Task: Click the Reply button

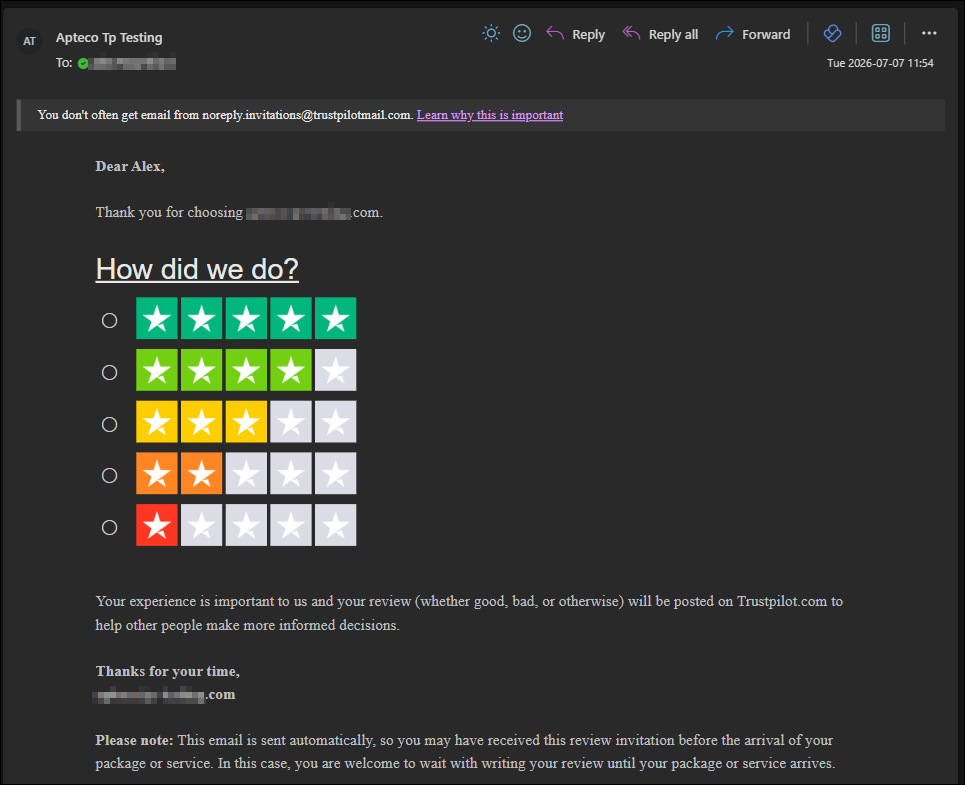Action: (x=575, y=34)
